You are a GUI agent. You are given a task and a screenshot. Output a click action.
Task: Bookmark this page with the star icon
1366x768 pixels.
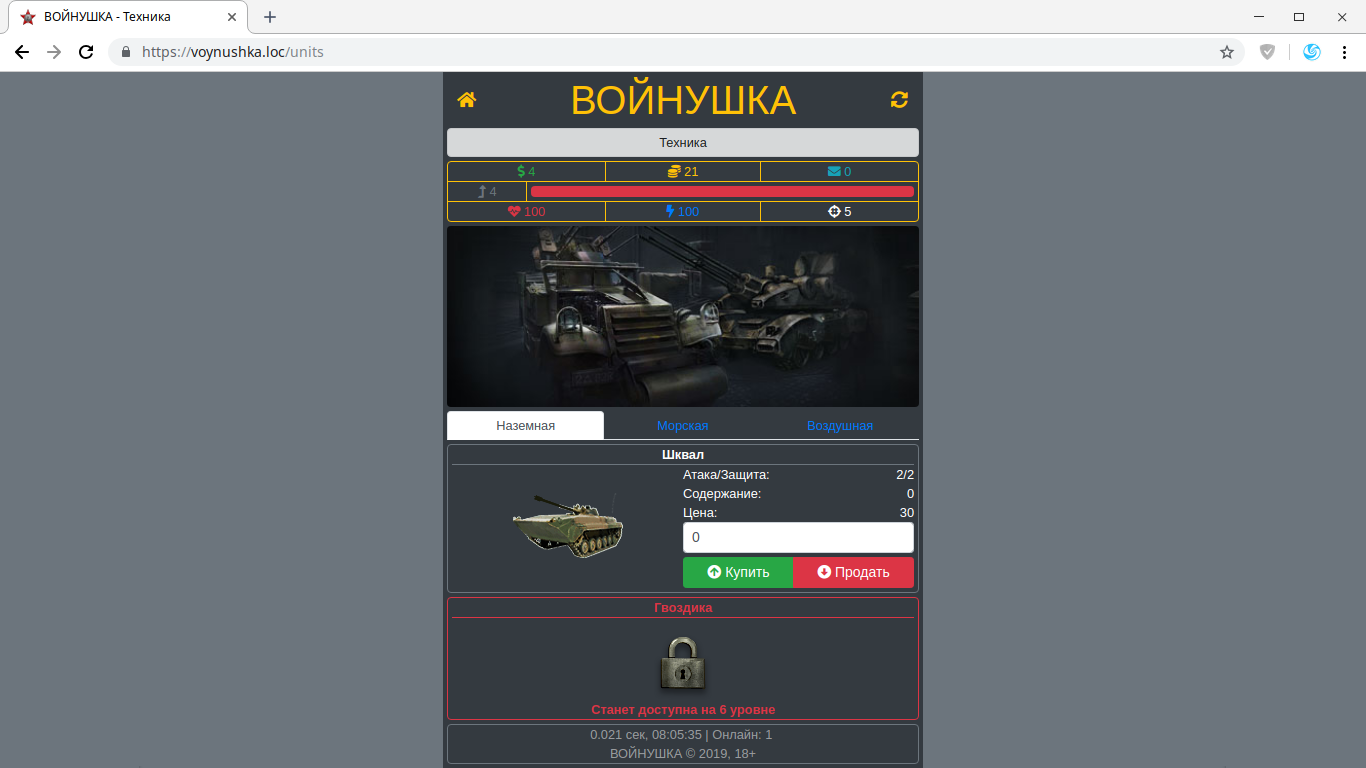click(x=1227, y=52)
